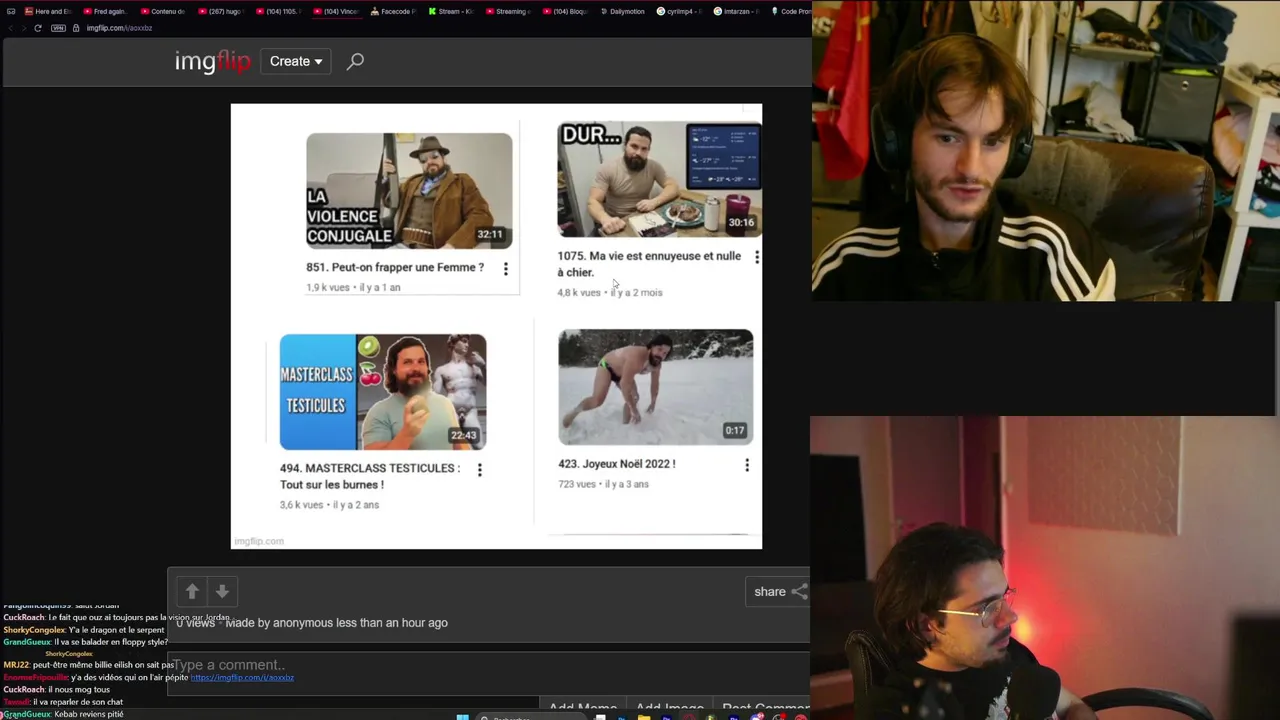This screenshot has height=720, width=1280.
Task: Open the Create dropdown menu
Action: pos(296,61)
